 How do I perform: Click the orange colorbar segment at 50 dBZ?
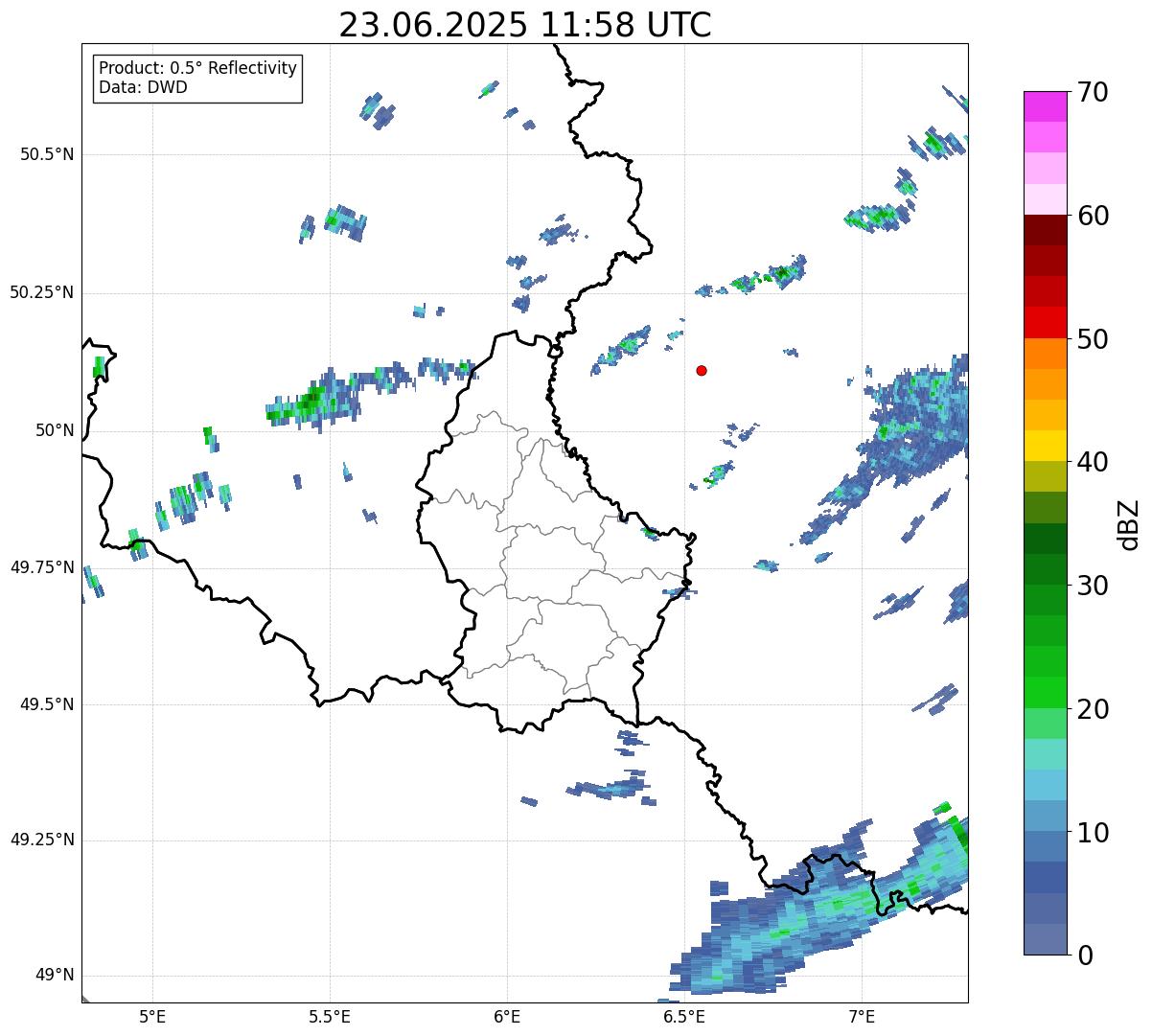point(1045,354)
